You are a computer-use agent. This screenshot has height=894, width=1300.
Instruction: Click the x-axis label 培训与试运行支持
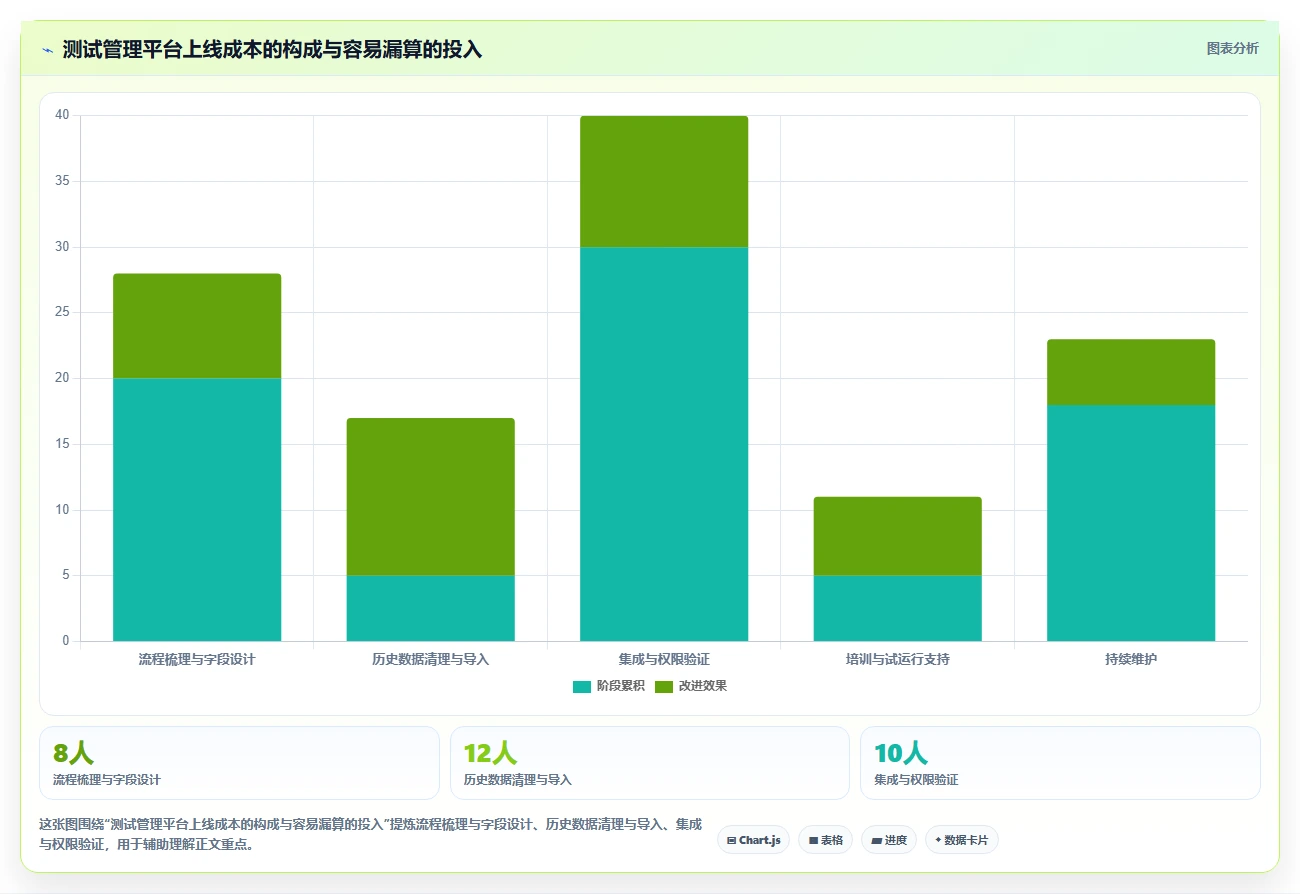point(897,659)
